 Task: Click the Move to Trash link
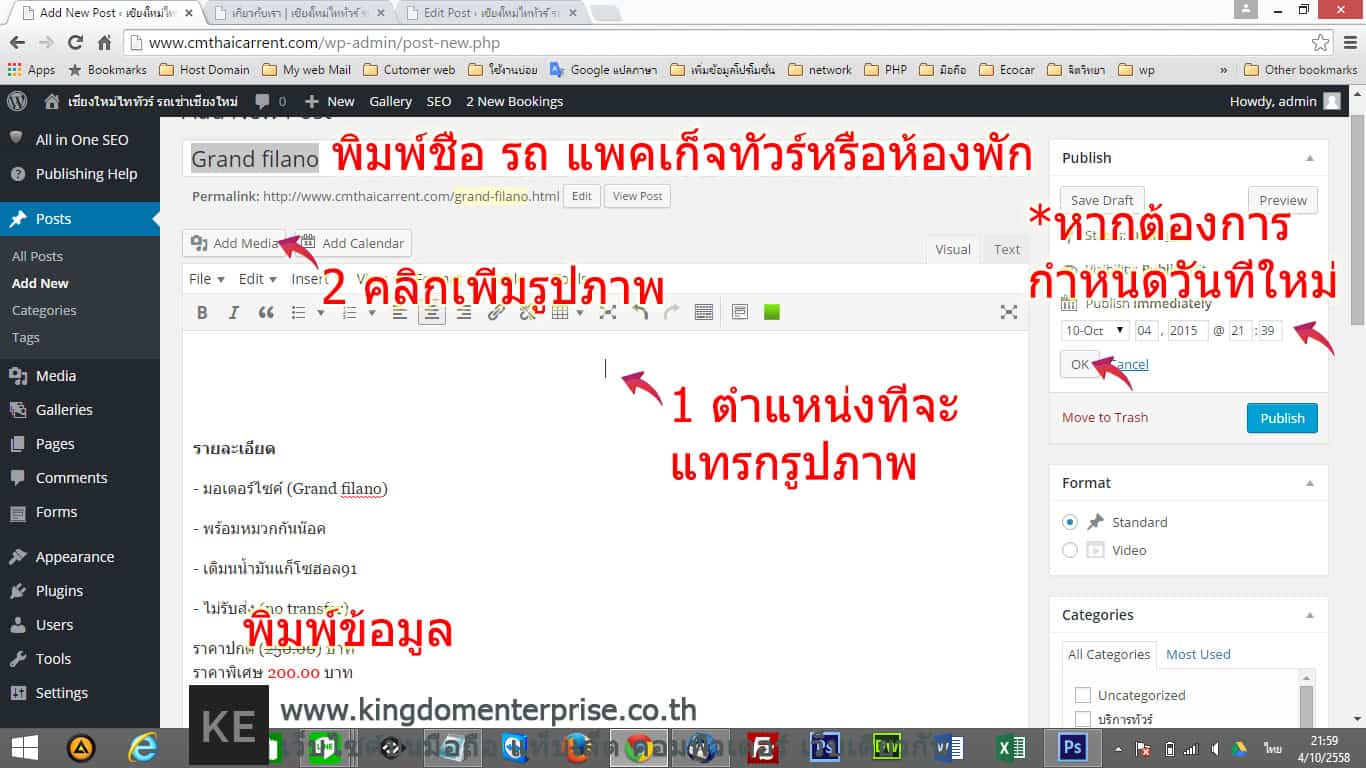click(1104, 418)
